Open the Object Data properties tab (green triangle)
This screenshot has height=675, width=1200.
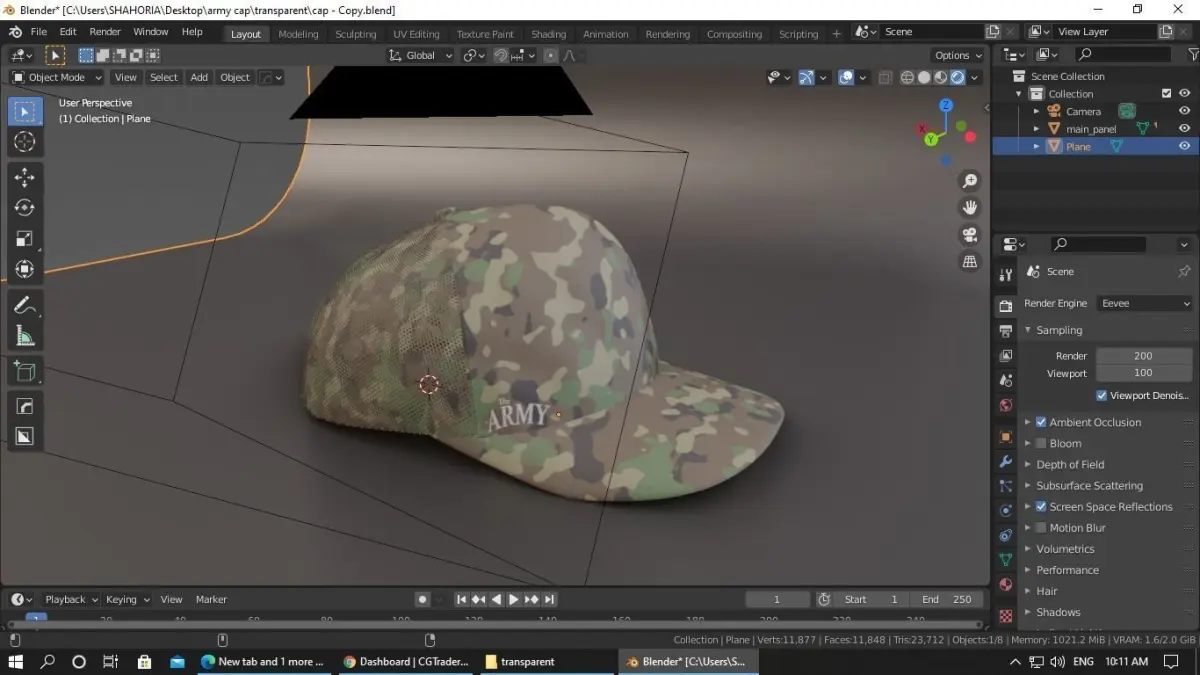(x=1006, y=560)
